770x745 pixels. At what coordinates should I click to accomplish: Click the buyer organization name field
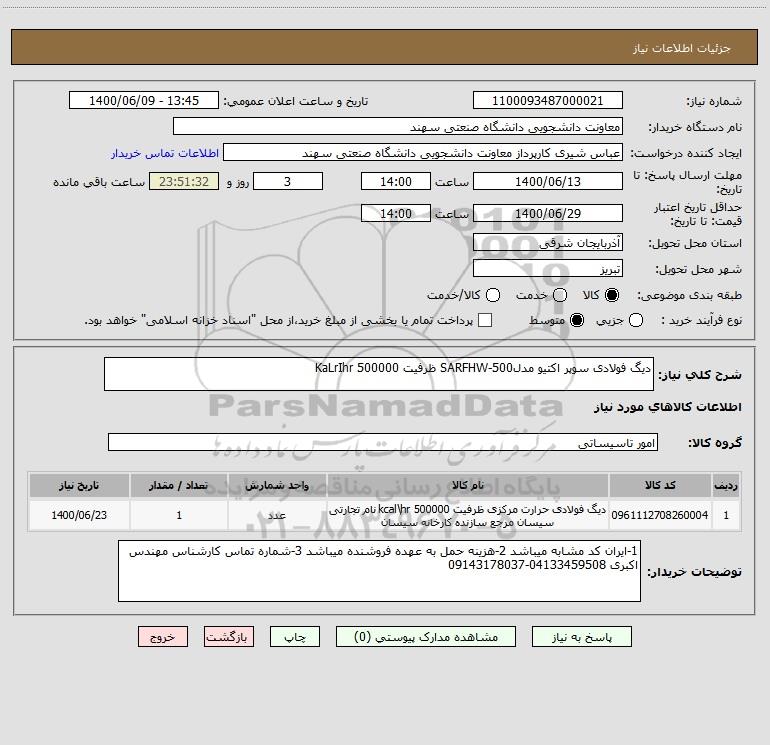(x=398, y=127)
